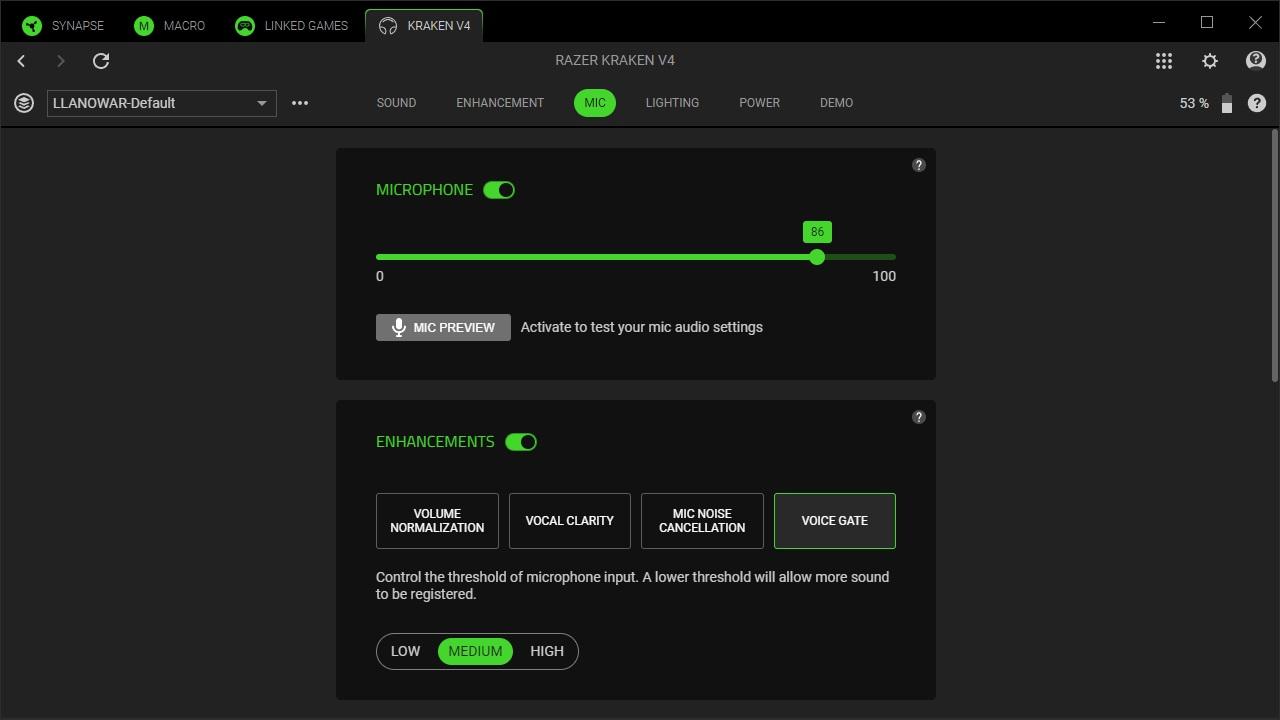Minimize the Synapse window
Screen dimensions: 1280x720
coord(1159,22)
